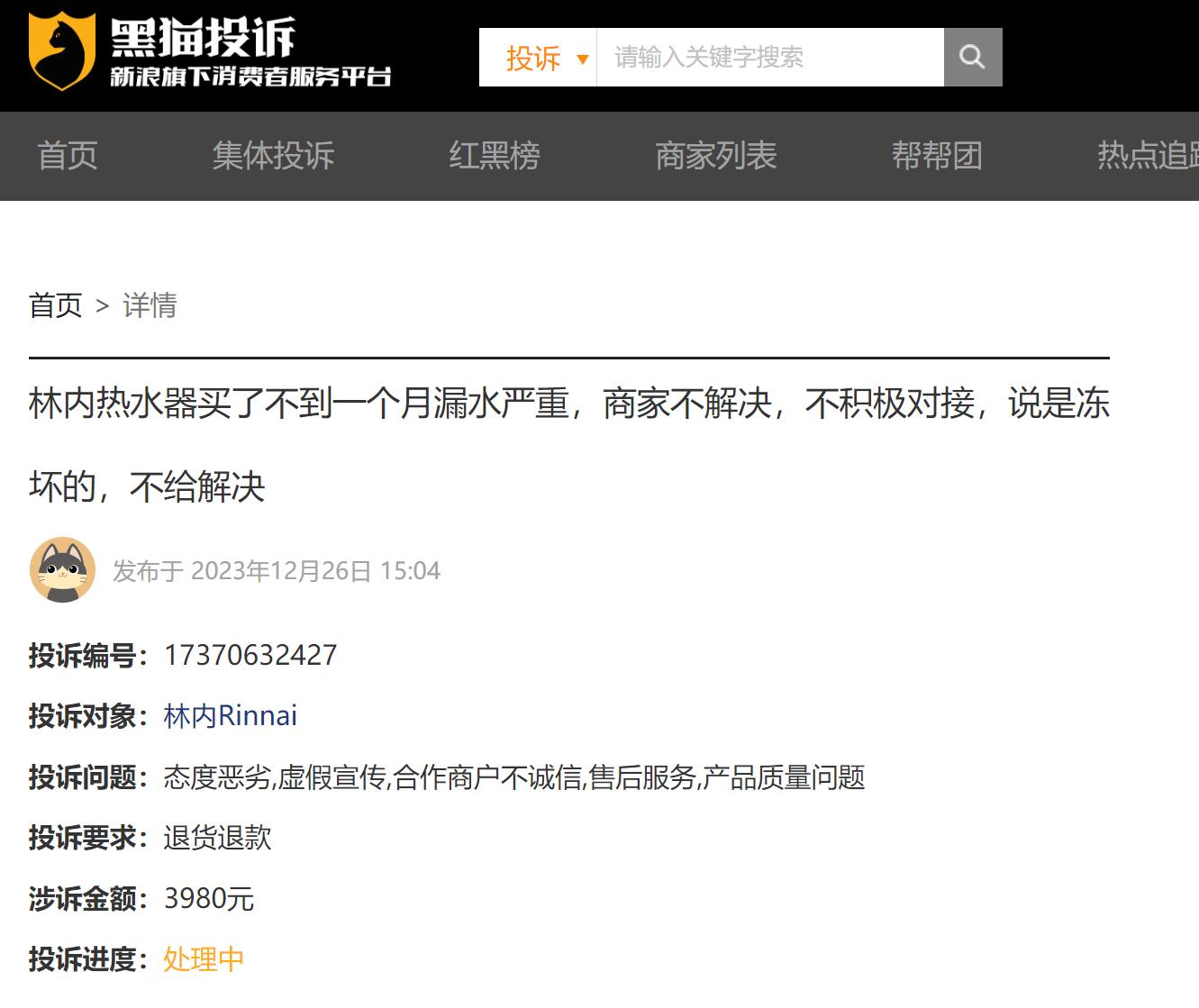
Task: Click 详情 in the breadcrumb
Action: [x=150, y=306]
